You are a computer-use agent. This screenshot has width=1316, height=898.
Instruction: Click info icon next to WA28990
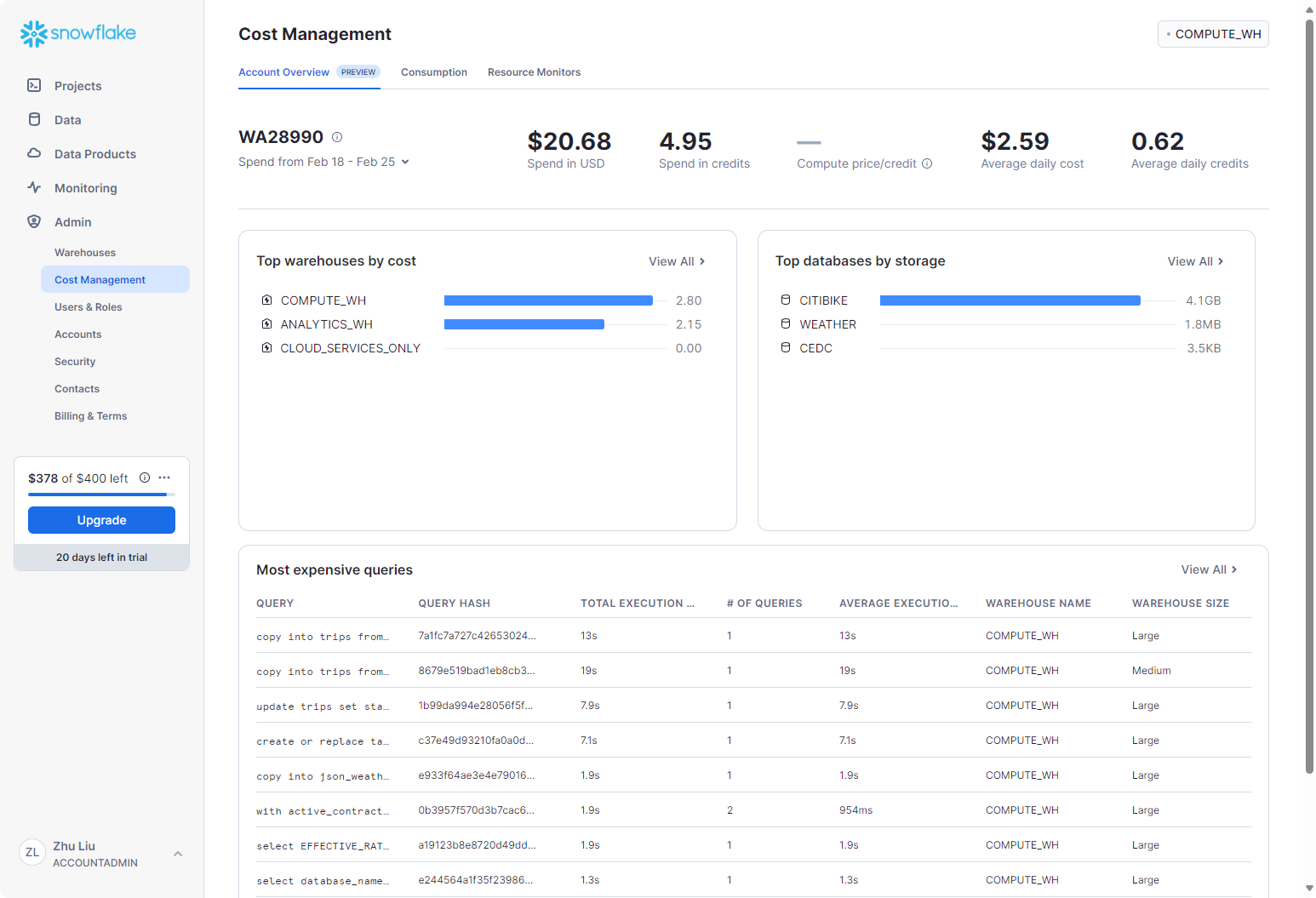(337, 137)
